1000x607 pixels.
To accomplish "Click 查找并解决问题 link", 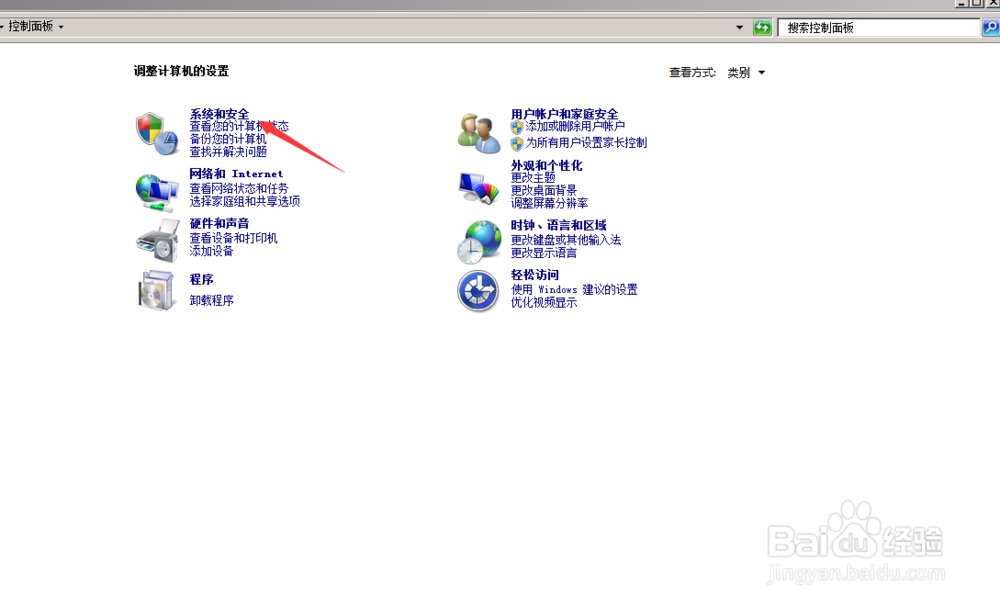I will (228, 152).
